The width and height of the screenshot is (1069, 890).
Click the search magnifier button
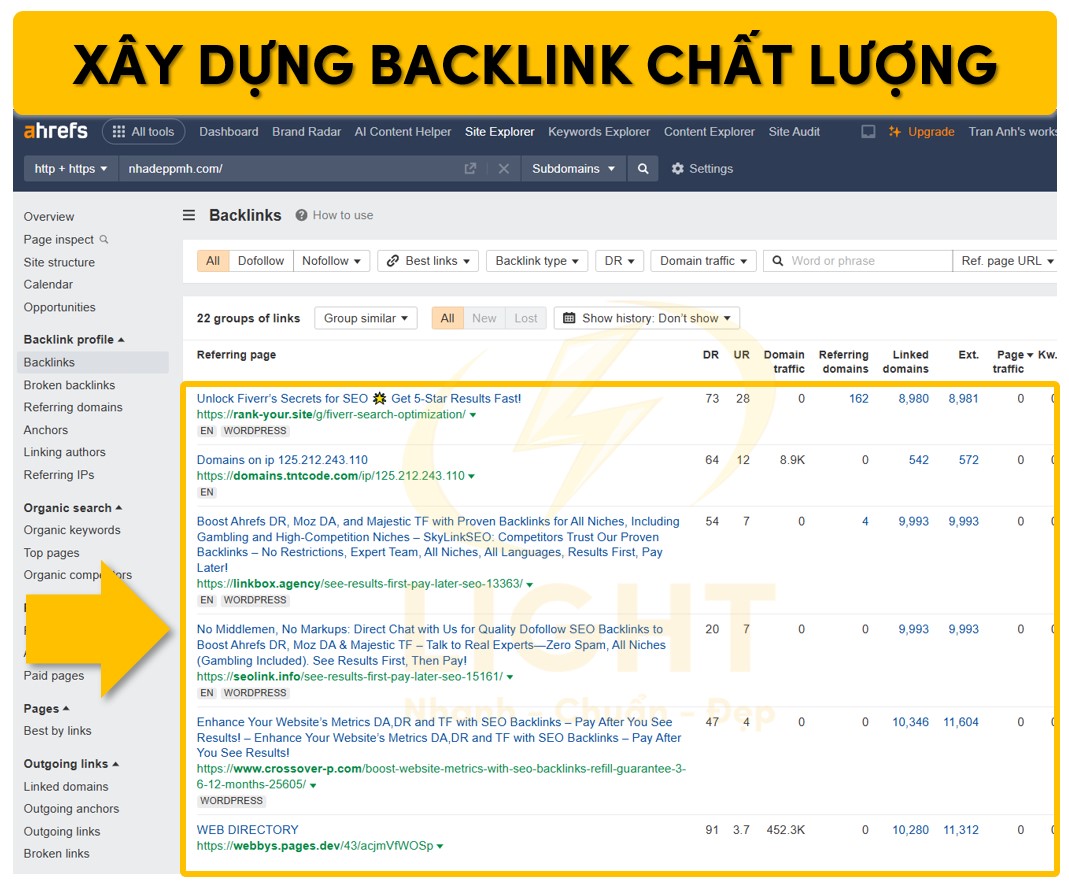tap(643, 168)
